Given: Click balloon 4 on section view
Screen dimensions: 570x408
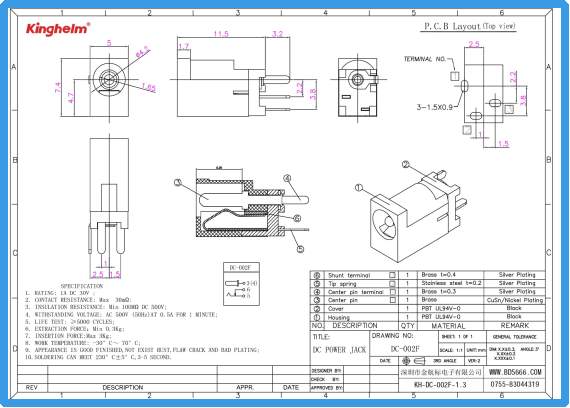Looking at the screenshot, I should 287,178.
